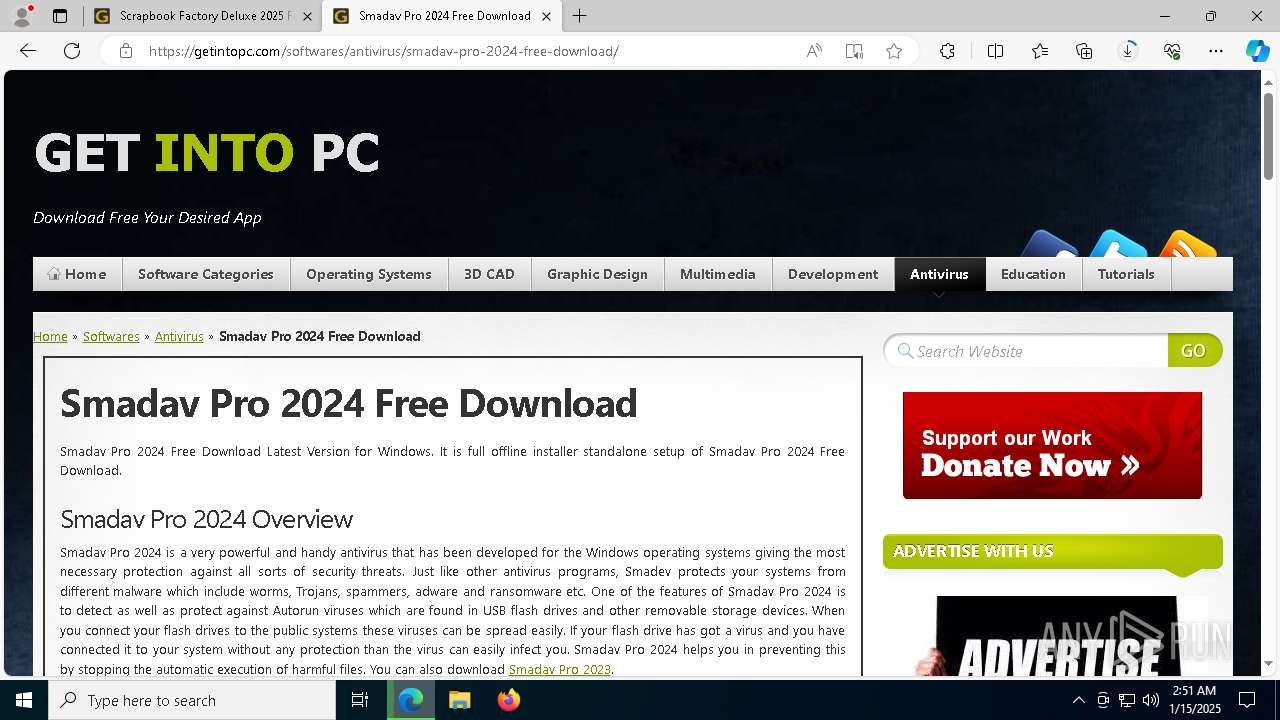Viewport: 1280px width, 720px height.
Task: Open Edge Settings and more menu
Action: click(x=1216, y=51)
